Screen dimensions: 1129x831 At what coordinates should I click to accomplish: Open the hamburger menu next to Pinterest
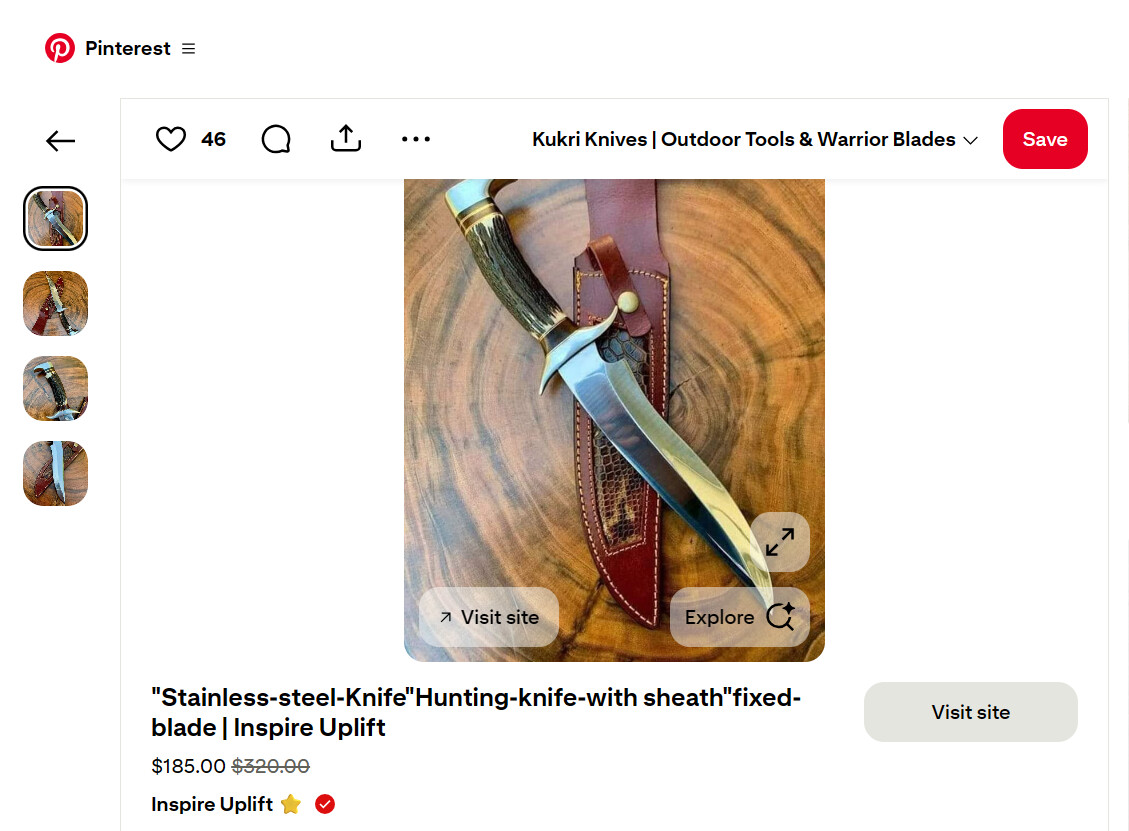189,48
